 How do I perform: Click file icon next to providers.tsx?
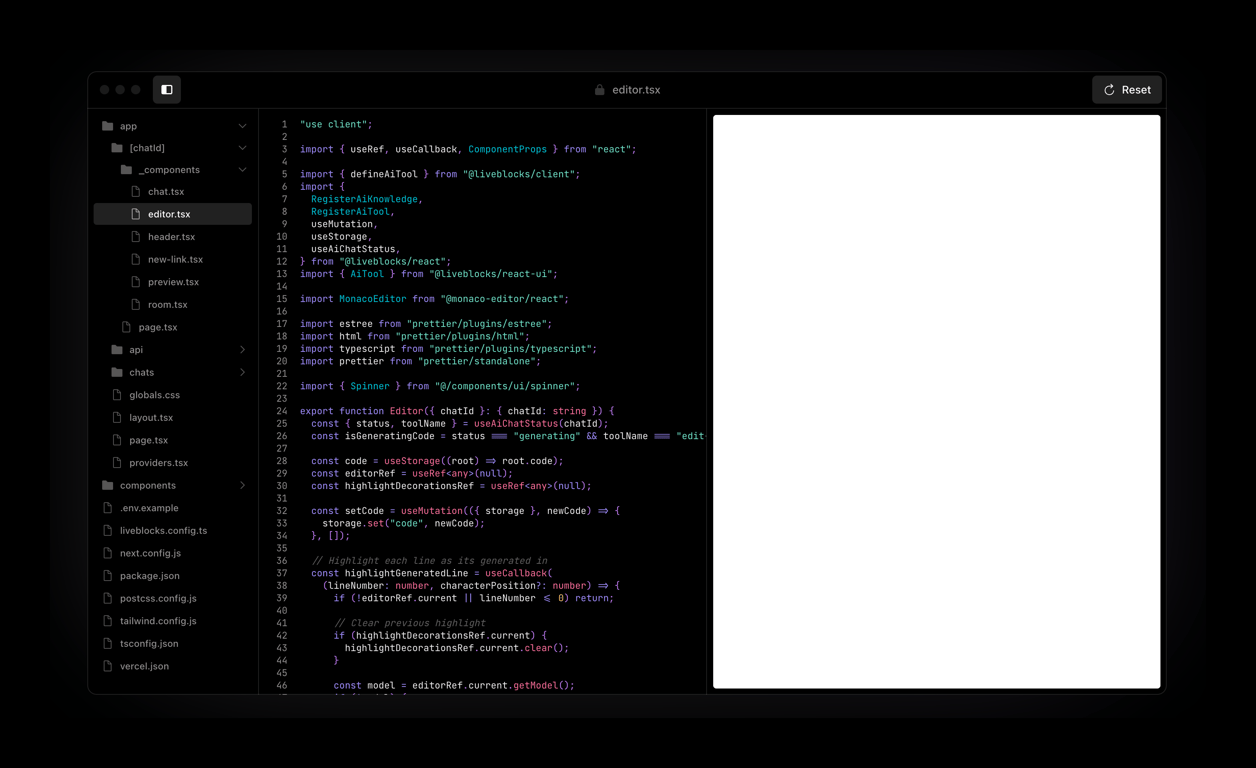tap(117, 463)
